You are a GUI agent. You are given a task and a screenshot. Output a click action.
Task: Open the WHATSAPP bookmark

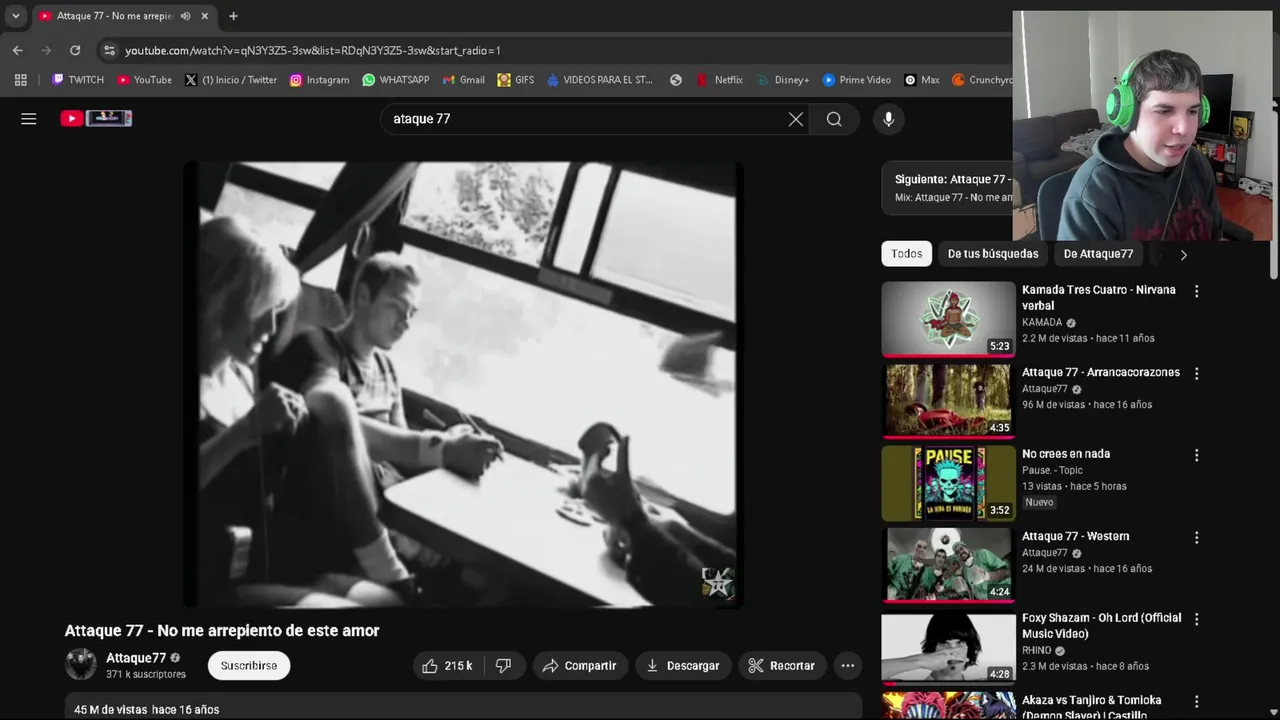click(x=396, y=80)
